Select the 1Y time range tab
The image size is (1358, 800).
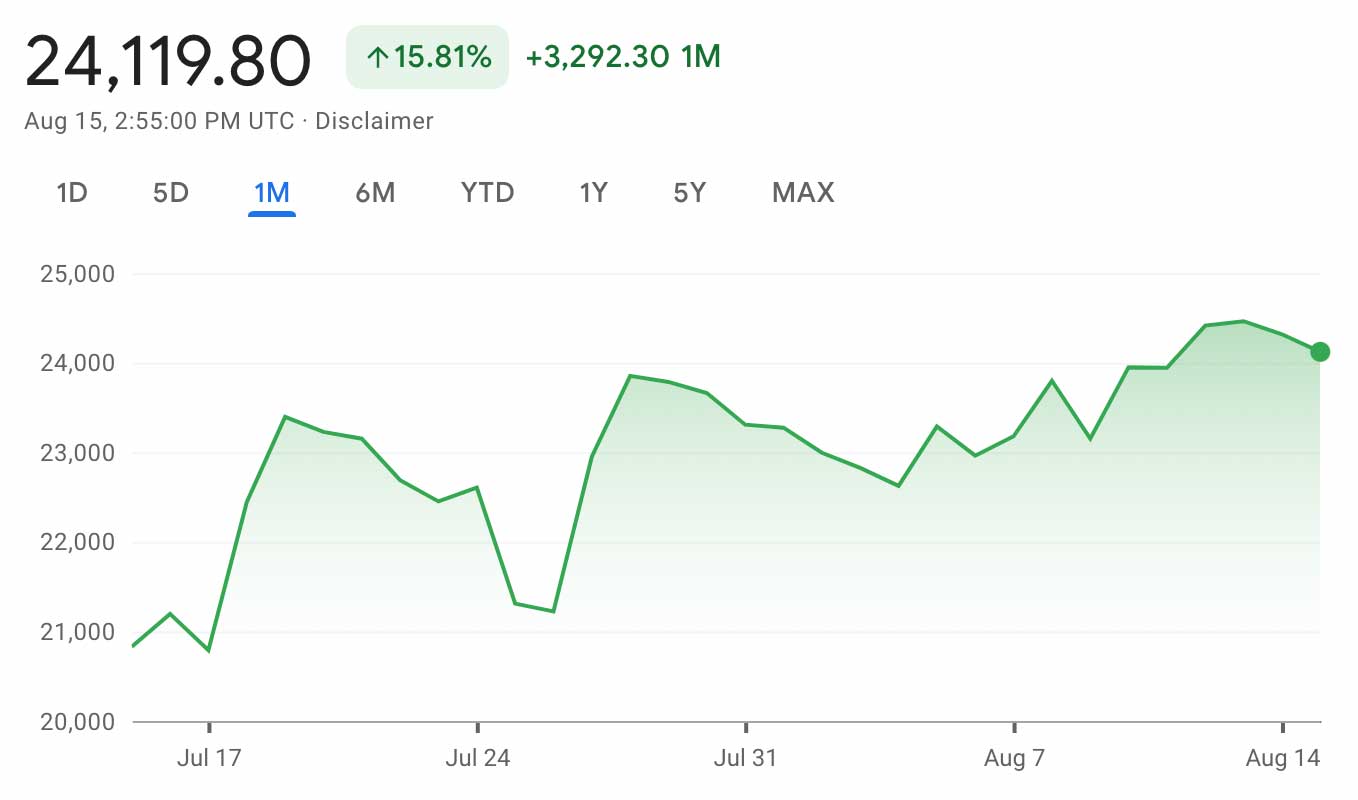pos(594,192)
